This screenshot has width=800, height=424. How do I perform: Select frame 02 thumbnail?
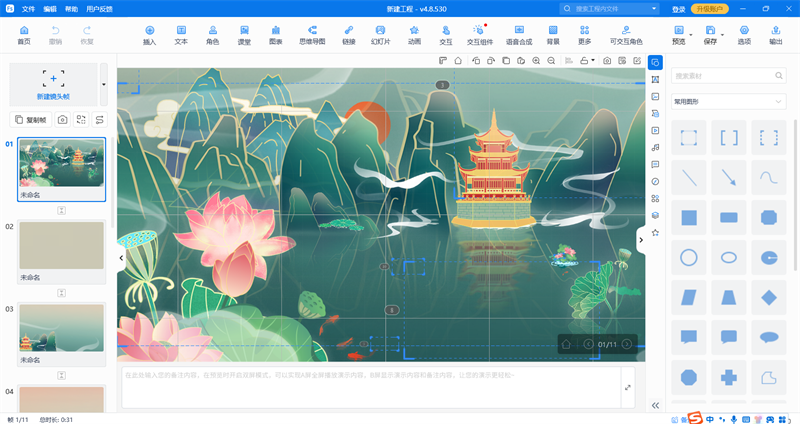point(62,245)
